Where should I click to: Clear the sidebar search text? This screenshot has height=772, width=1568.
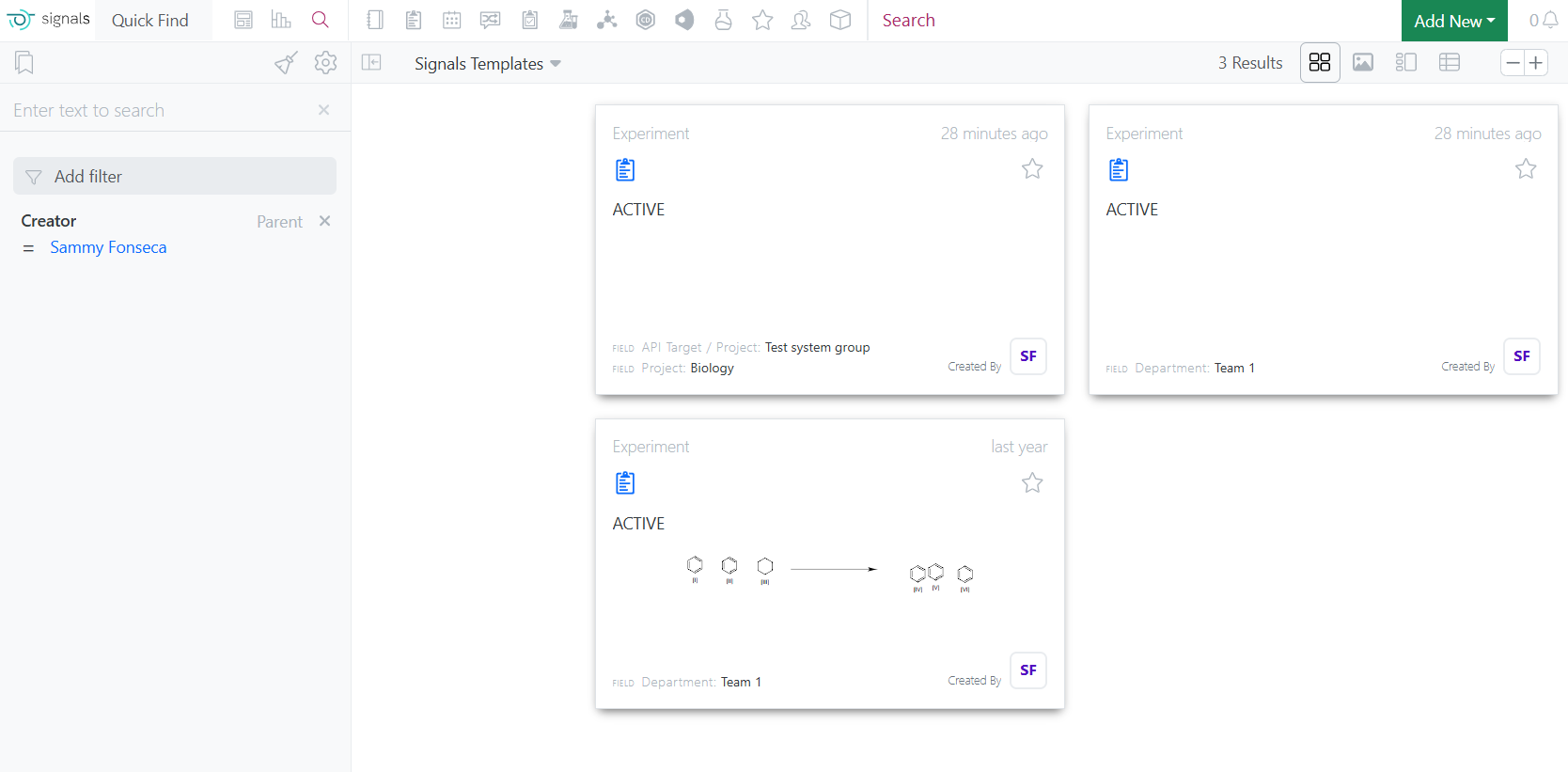323,110
